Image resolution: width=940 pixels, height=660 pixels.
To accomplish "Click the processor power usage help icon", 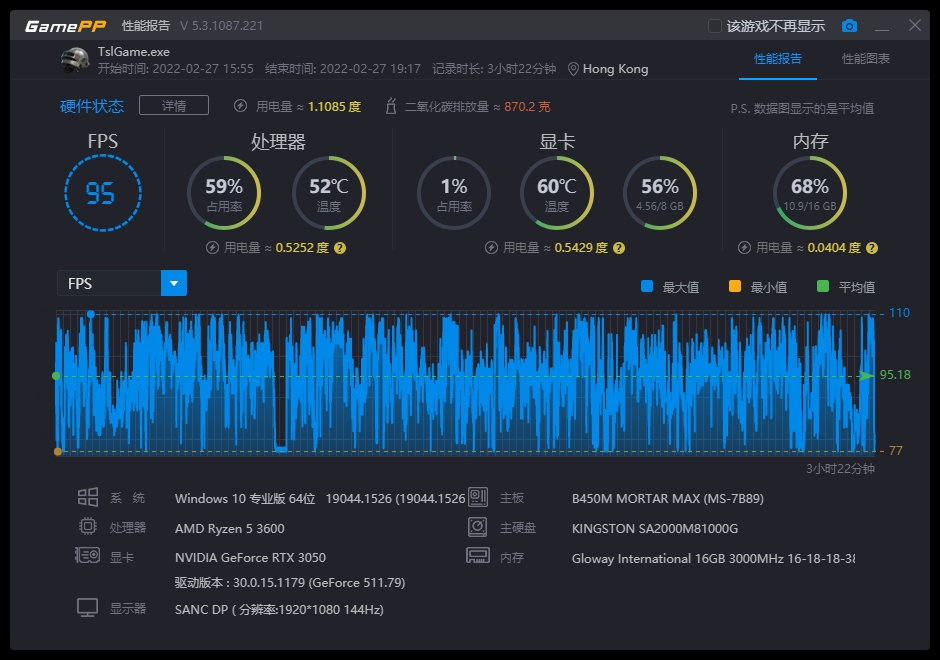I will coord(340,248).
